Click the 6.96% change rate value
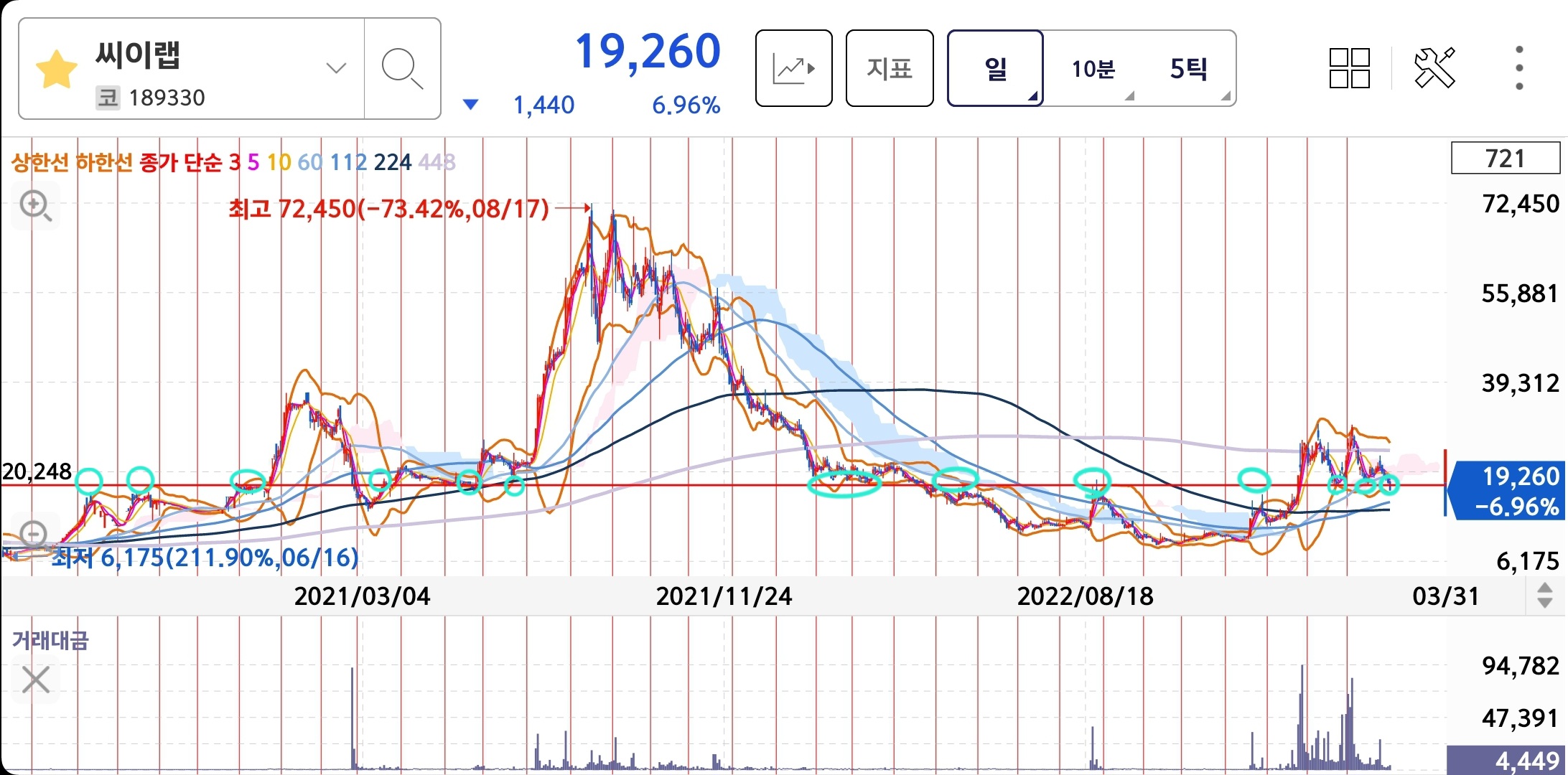The height and width of the screenshot is (775, 1568). pos(686,105)
